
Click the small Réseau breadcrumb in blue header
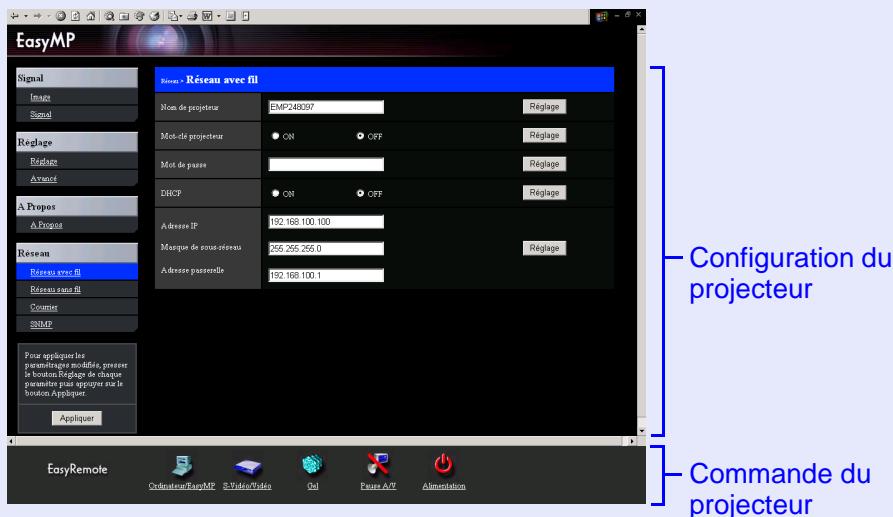[x=169, y=81]
